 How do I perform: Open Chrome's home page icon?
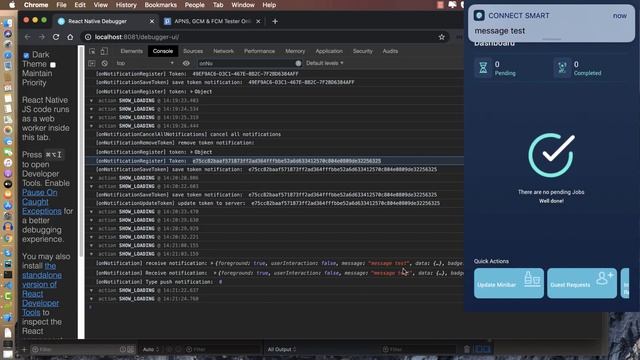tap(70, 37)
